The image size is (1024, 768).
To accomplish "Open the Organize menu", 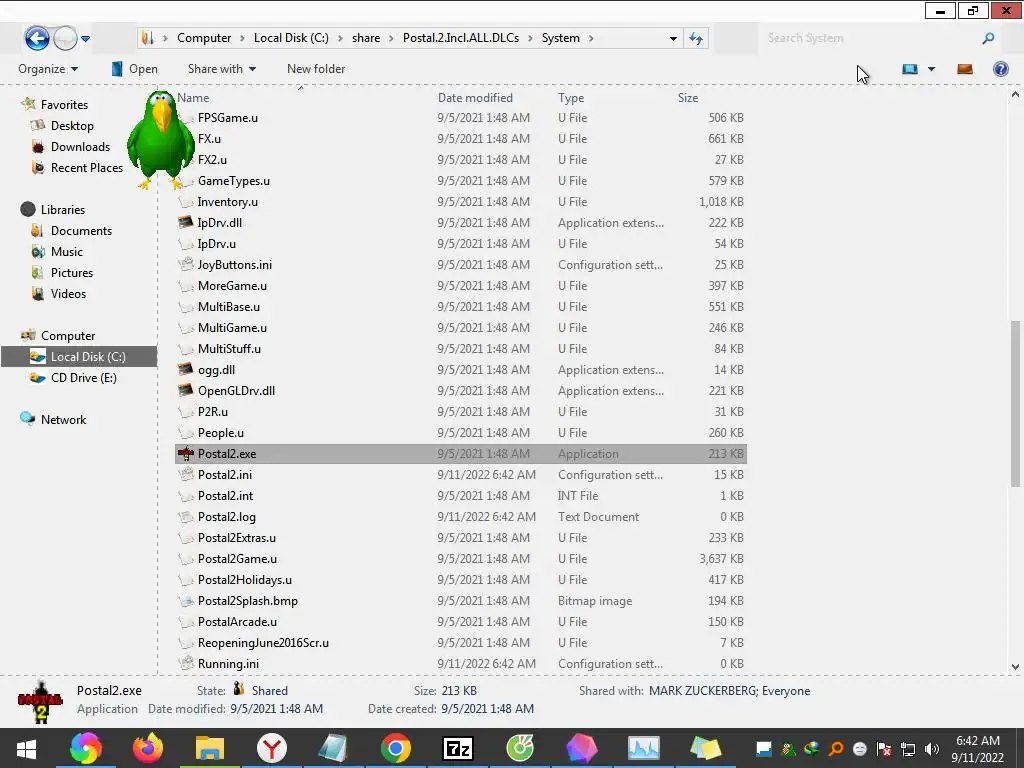I will point(48,69).
